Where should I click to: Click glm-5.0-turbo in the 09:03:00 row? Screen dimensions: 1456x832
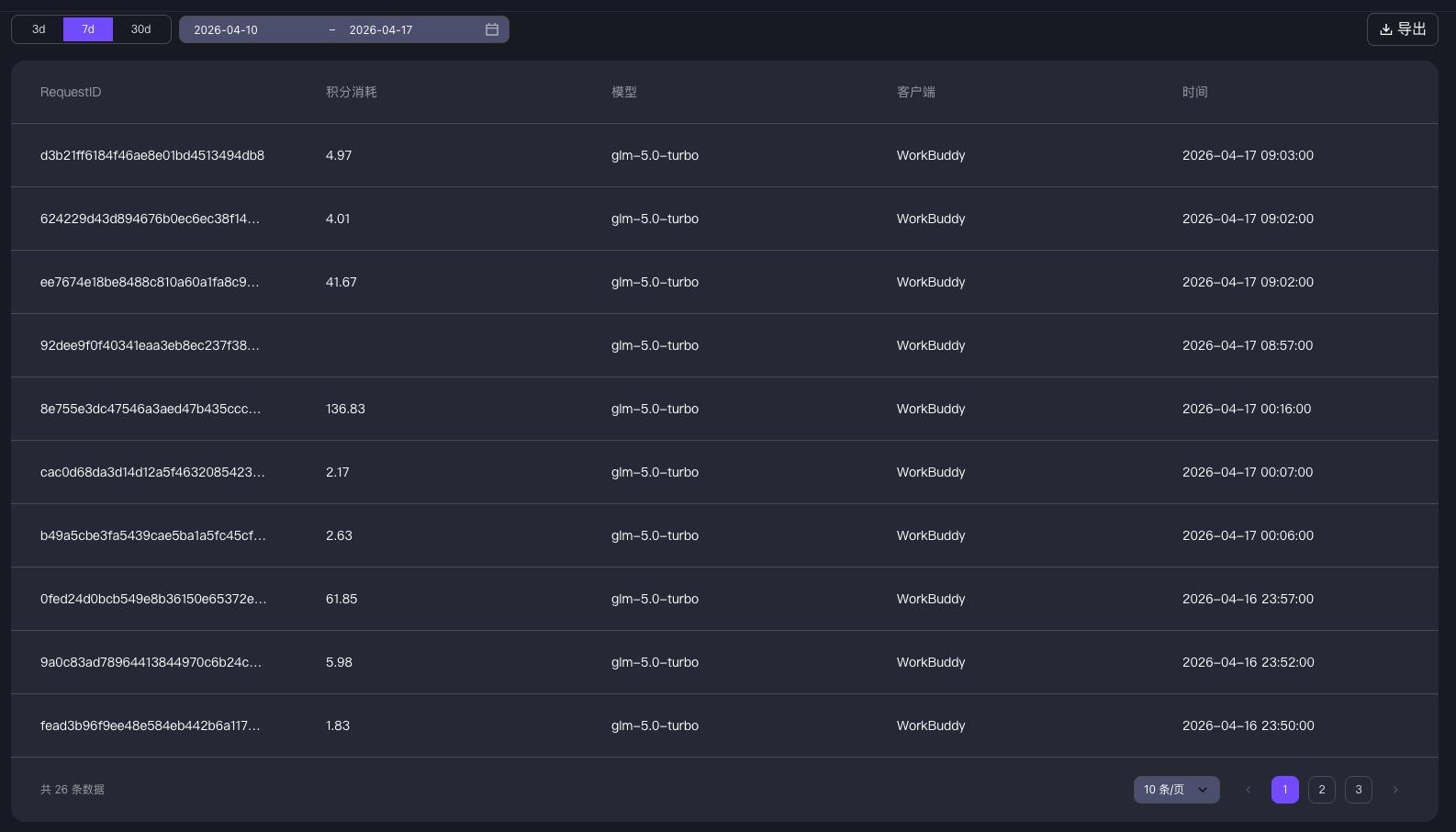[x=655, y=155]
